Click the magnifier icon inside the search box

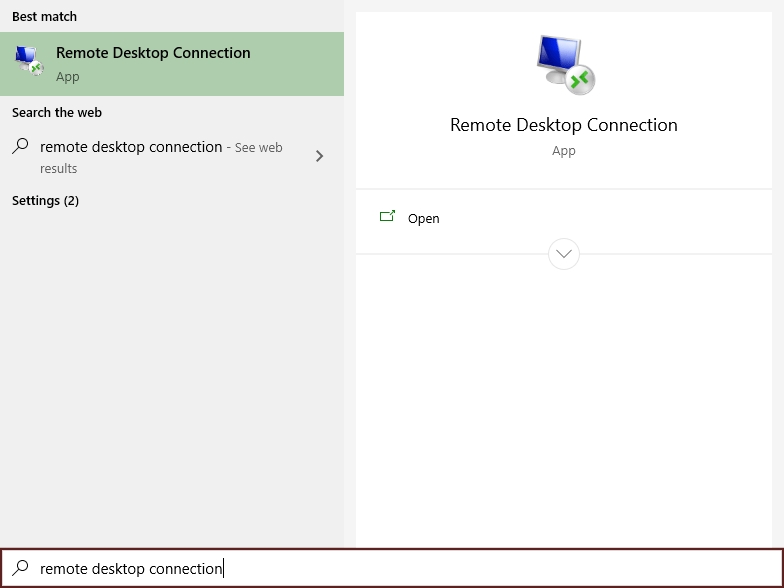[x=20, y=568]
